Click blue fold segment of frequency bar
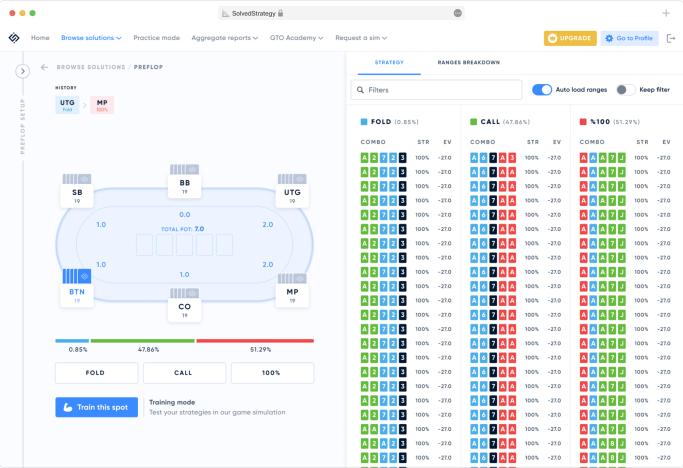Viewport: 683px width, 468px height. [72, 341]
